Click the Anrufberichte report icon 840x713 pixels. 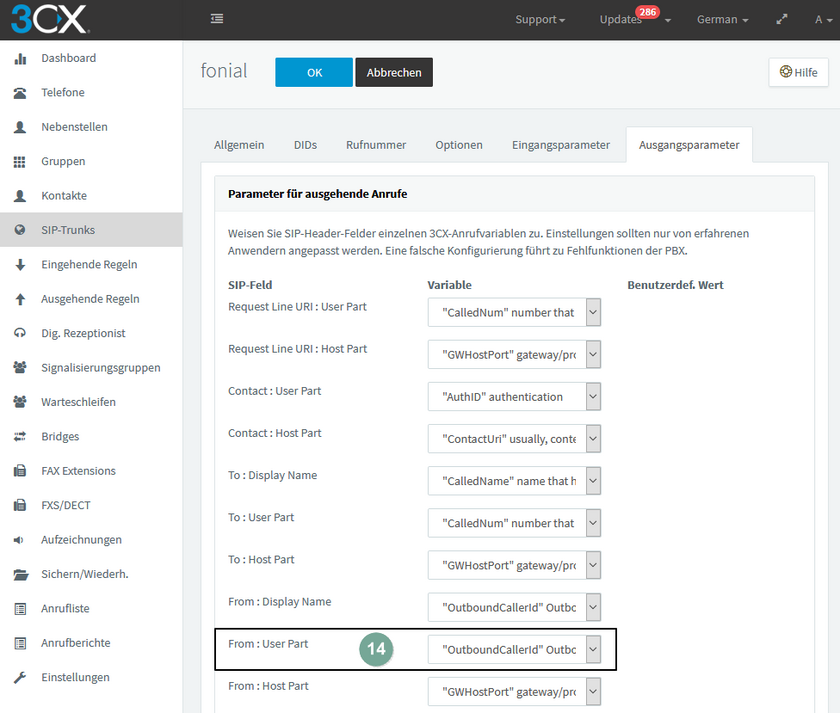click(20, 643)
